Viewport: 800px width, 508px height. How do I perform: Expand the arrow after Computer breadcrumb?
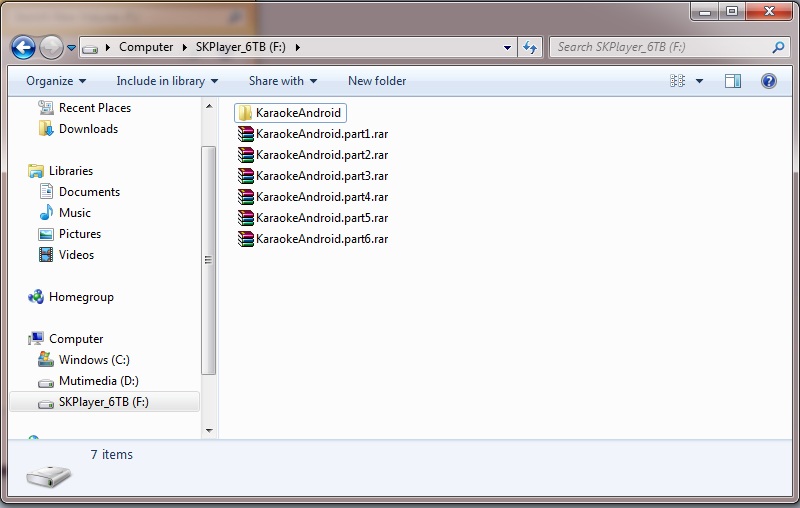pos(185,47)
